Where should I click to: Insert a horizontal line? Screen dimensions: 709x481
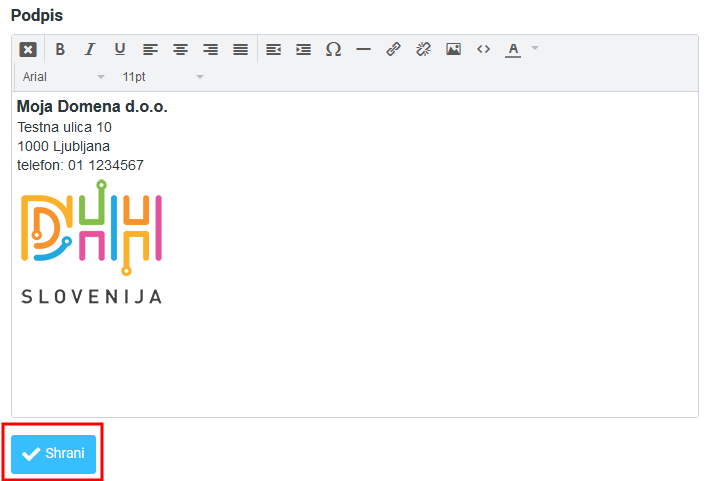pyautogui.click(x=363, y=49)
